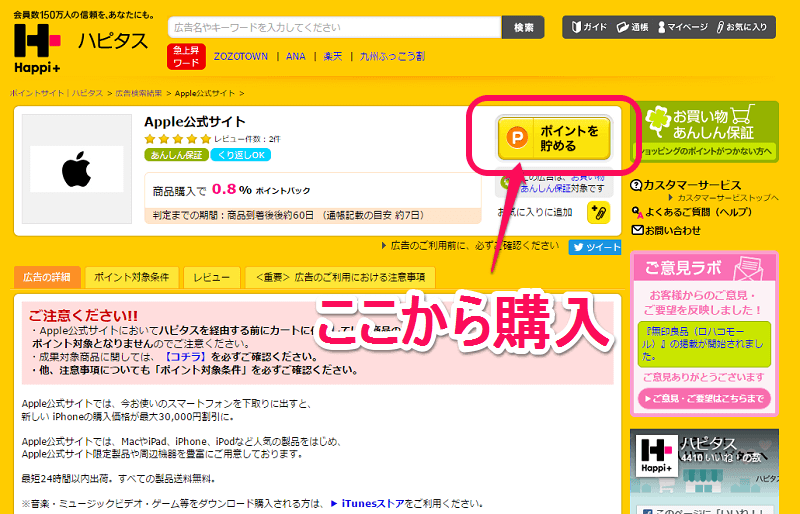Click the star rating for Apple公式サイト
This screenshot has height=514, width=800.
(x=178, y=139)
